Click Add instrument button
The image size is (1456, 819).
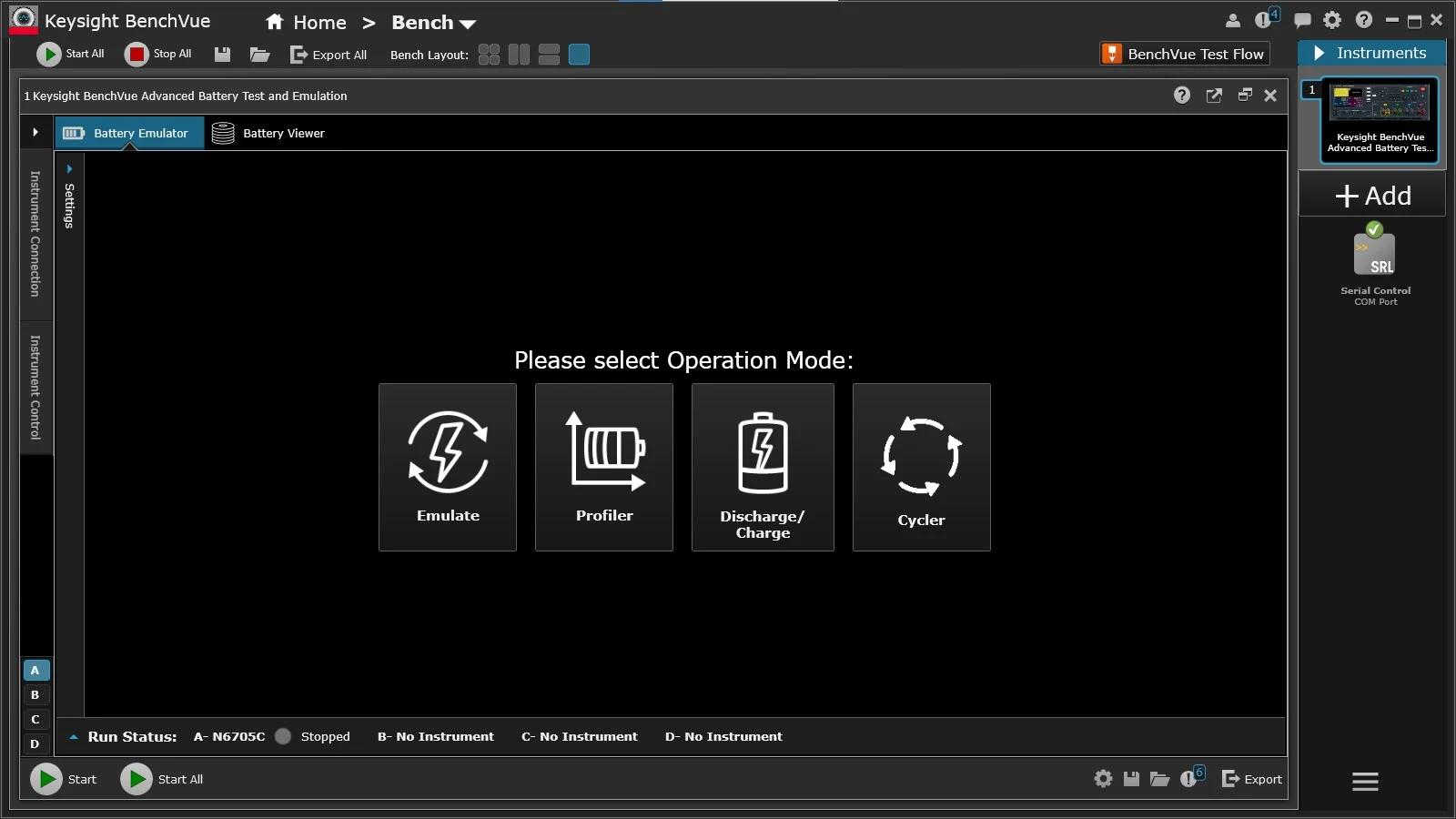click(1372, 196)
